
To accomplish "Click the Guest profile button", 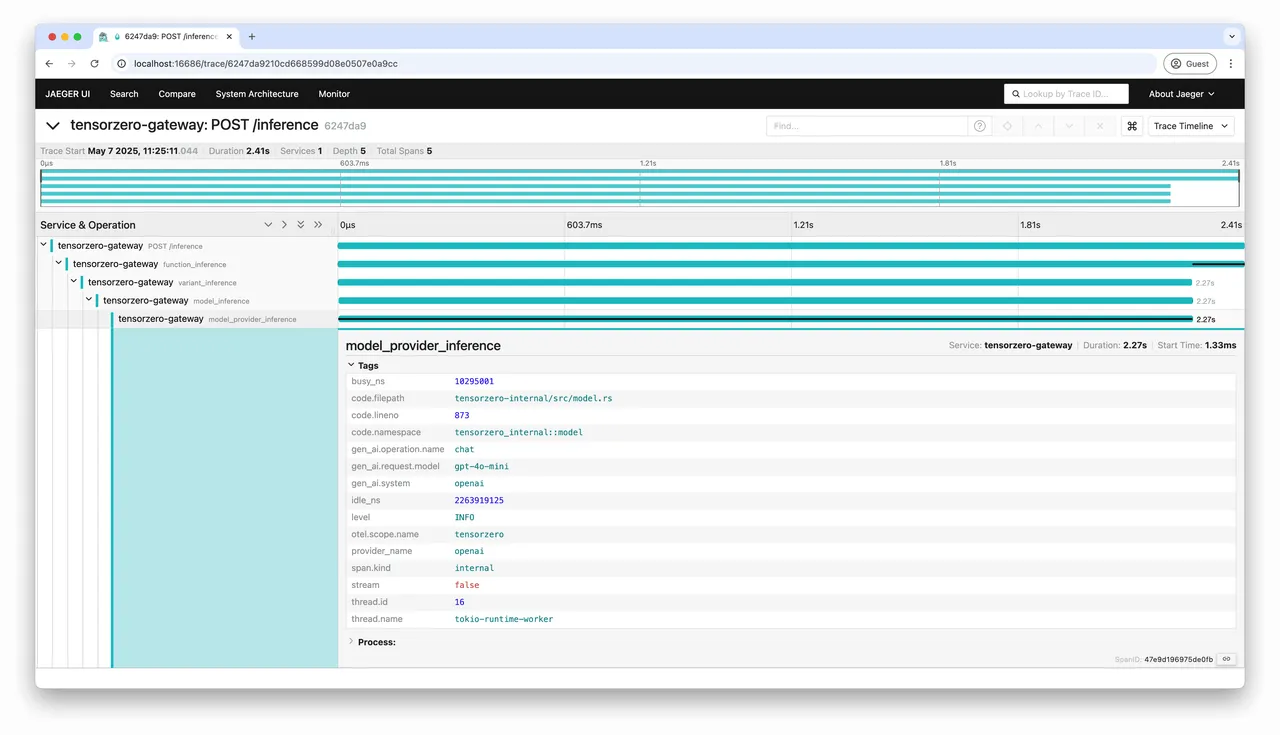I will click(x=1190, y=63).
